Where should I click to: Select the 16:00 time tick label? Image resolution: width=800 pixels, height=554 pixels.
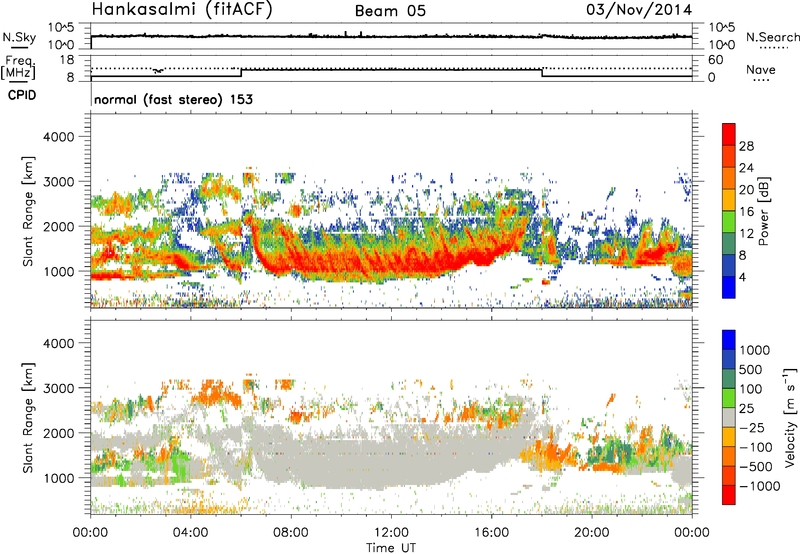click(x=491, y=533)
